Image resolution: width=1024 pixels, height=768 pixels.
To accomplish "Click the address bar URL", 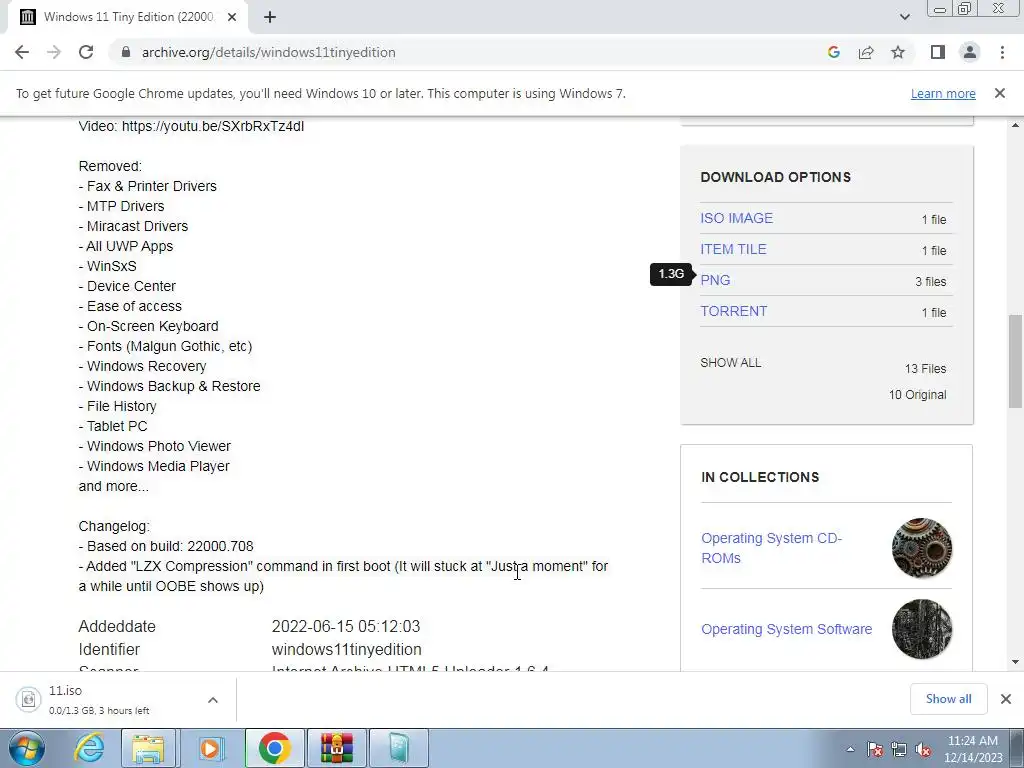I will (x=268, y=52).
